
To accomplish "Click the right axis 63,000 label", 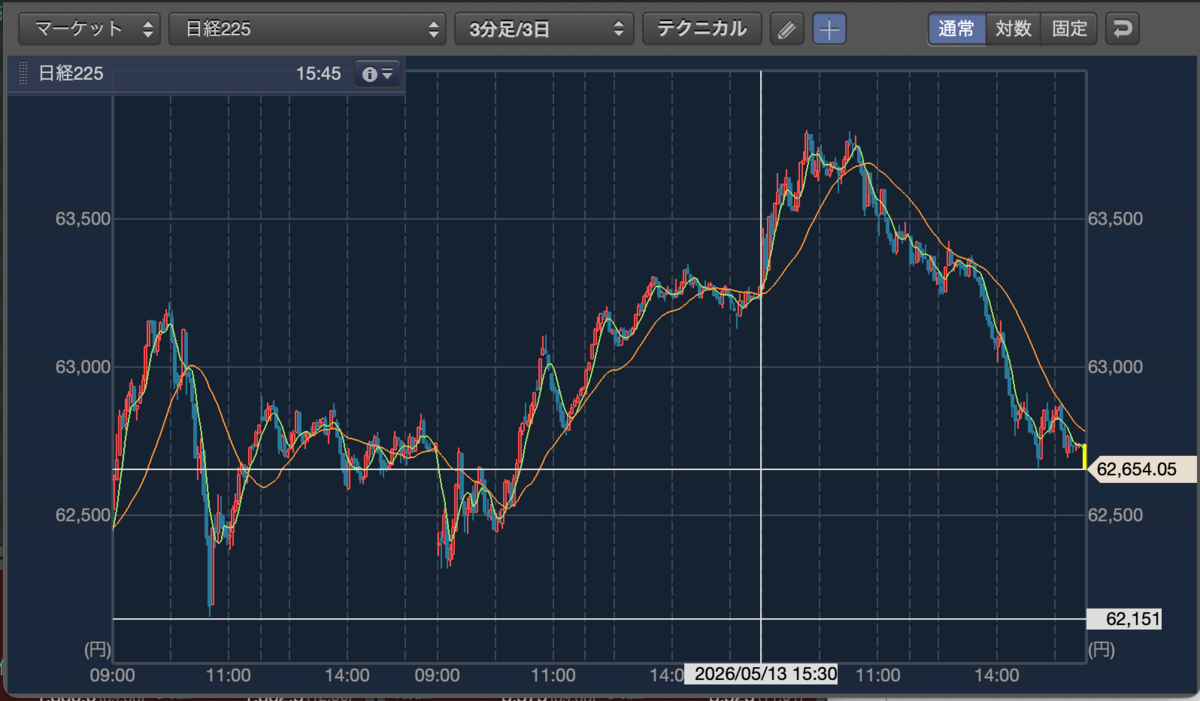I will [x=1114, y=367].
